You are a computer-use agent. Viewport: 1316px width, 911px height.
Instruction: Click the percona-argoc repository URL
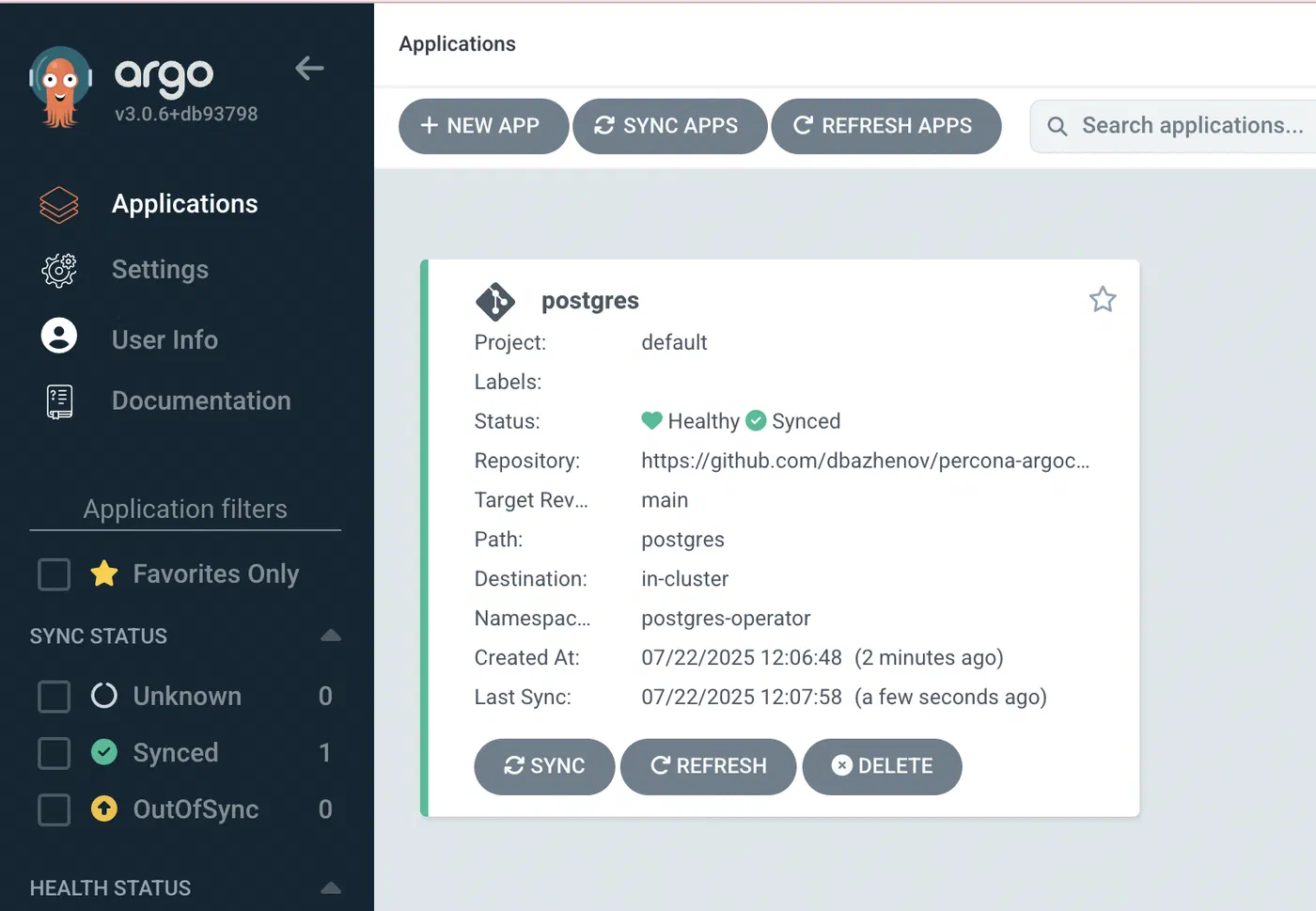coord(866,461)
